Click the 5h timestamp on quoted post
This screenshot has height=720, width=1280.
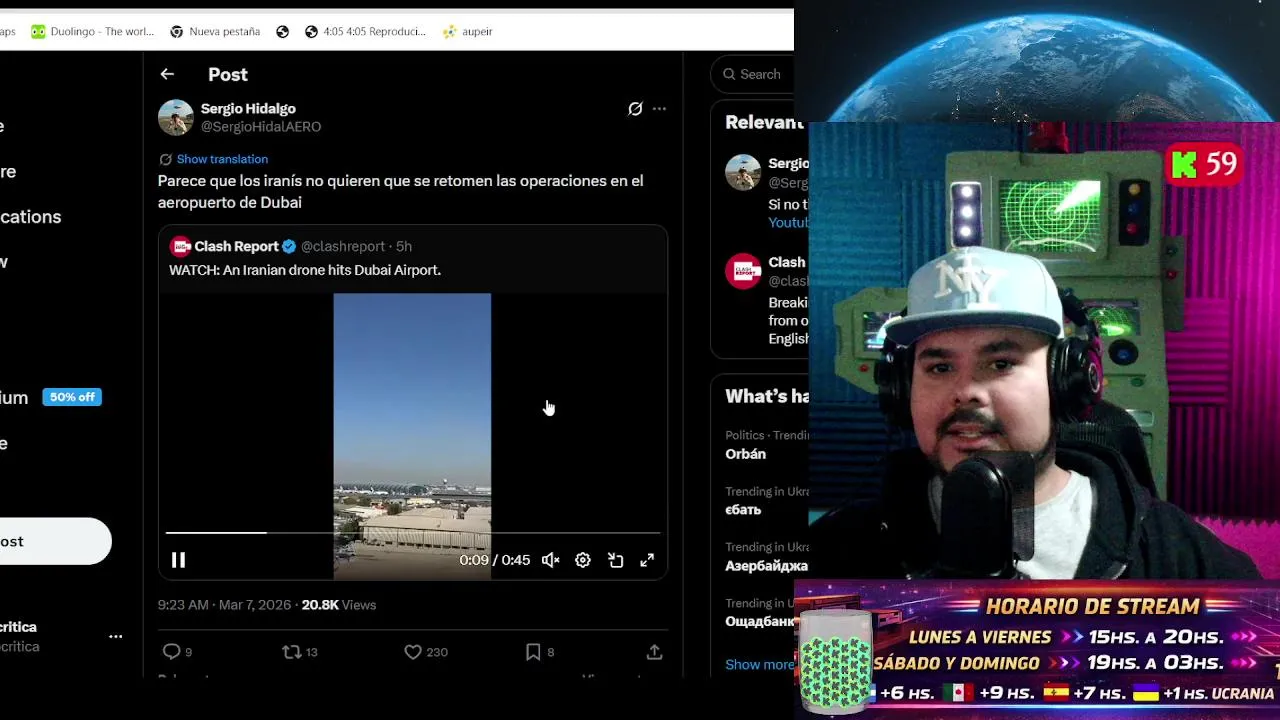[404, 246]
